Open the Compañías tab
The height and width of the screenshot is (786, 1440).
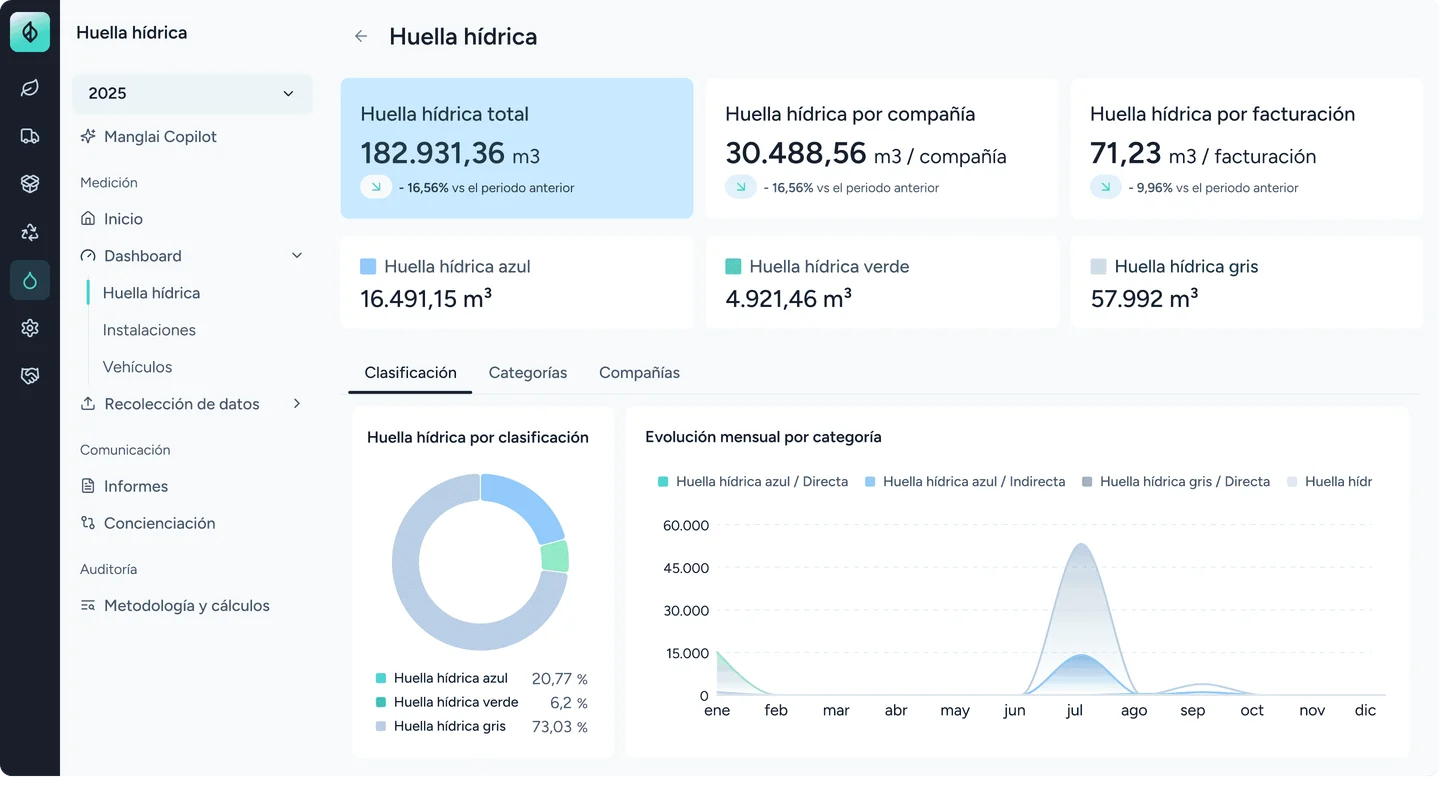click(x=640, y=373)
